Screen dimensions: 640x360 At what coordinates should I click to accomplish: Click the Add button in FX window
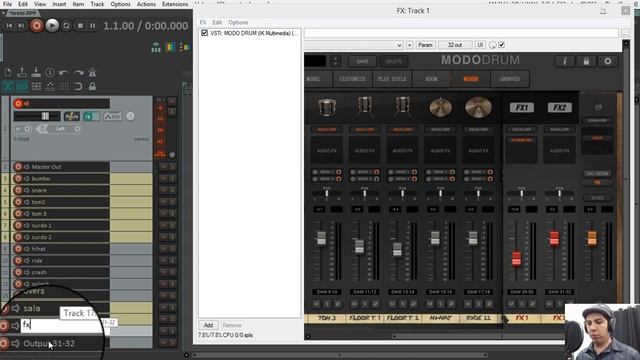click(x=208, y=325)
